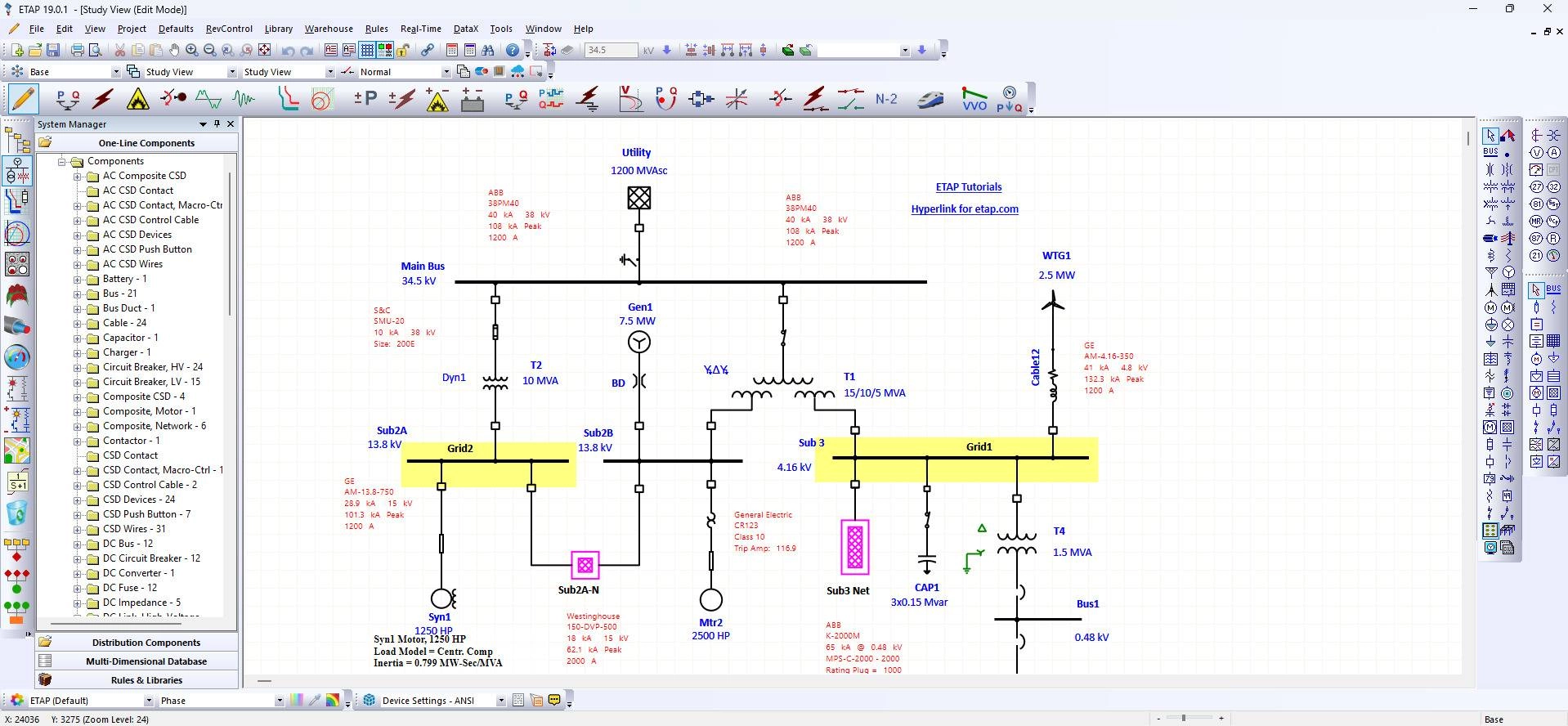This screenshot has height=726, width=1568.
Task: Open the Tools menu
Action: pos(501,29)
